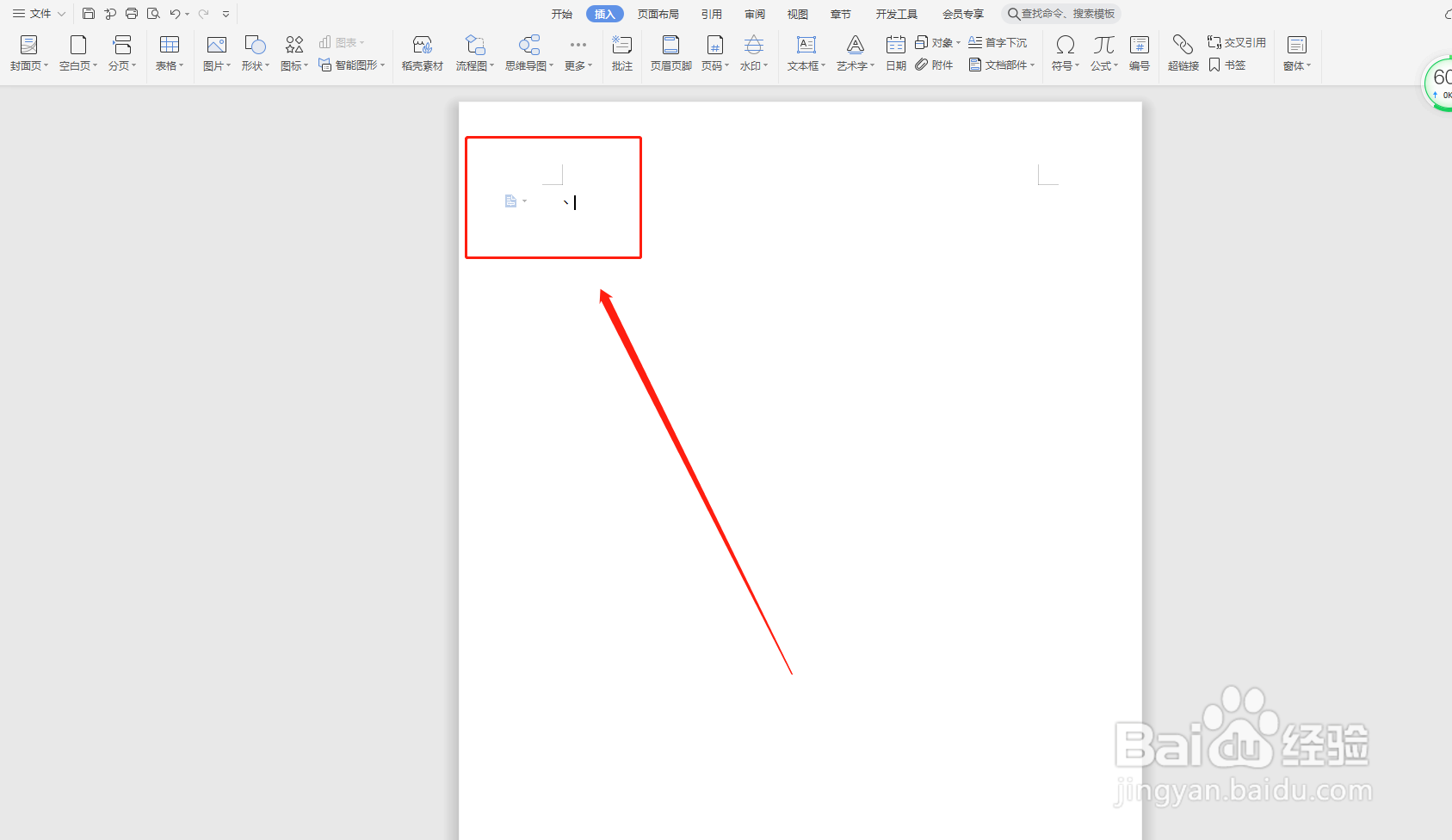1452x840 pixels.
Task: Switch to the 视图 tab
Action: pyautogui.click(x=798, y=14)
